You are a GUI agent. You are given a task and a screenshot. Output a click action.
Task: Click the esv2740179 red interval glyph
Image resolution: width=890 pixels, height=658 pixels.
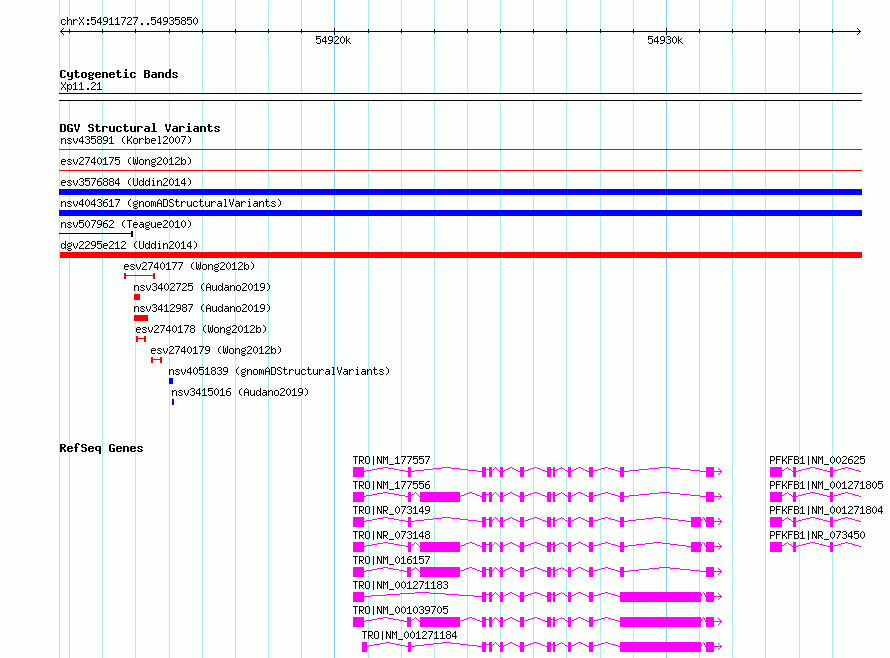click(157, 360)
